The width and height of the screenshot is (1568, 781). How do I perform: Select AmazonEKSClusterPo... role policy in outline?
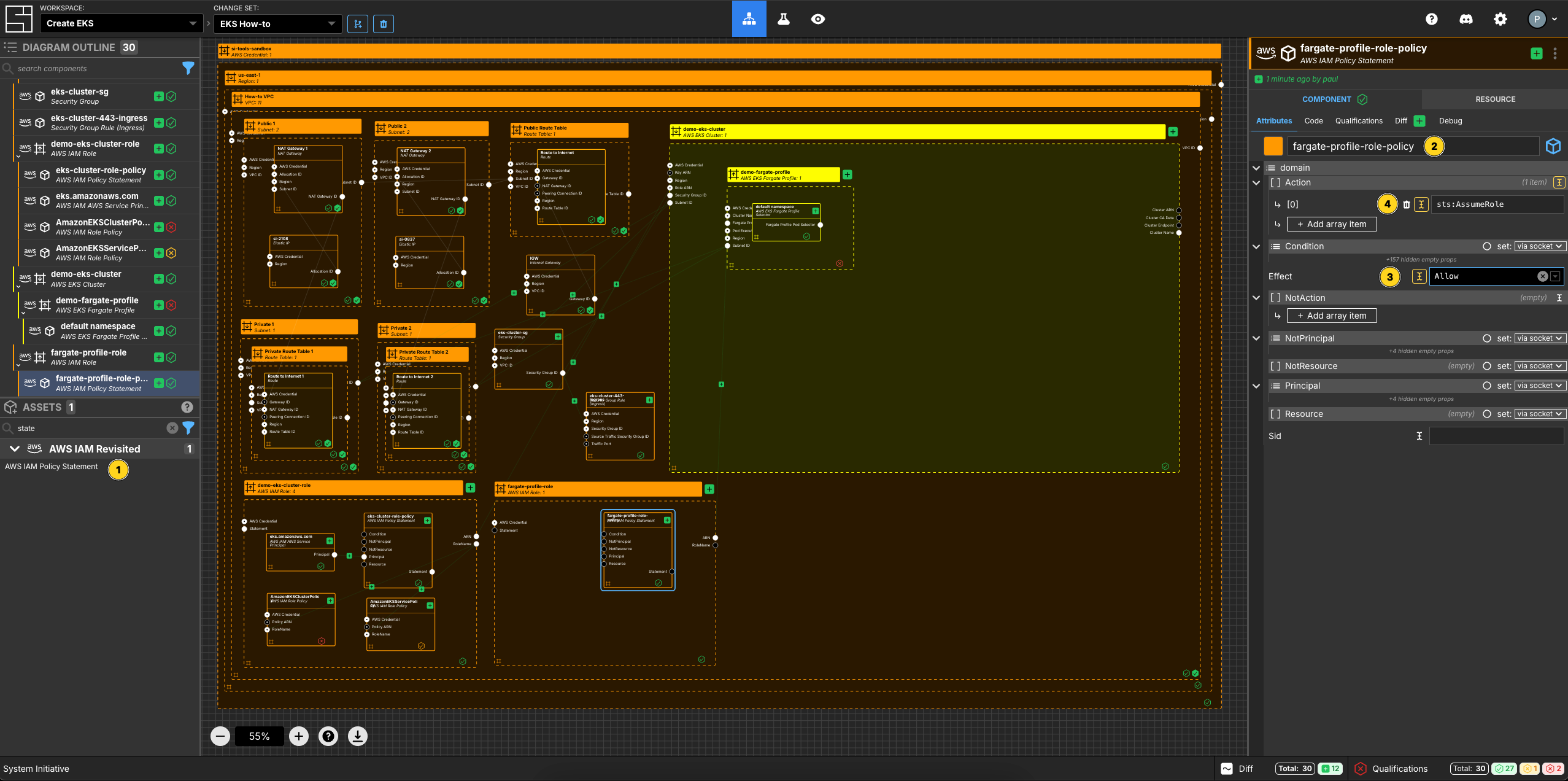(109, 227)
